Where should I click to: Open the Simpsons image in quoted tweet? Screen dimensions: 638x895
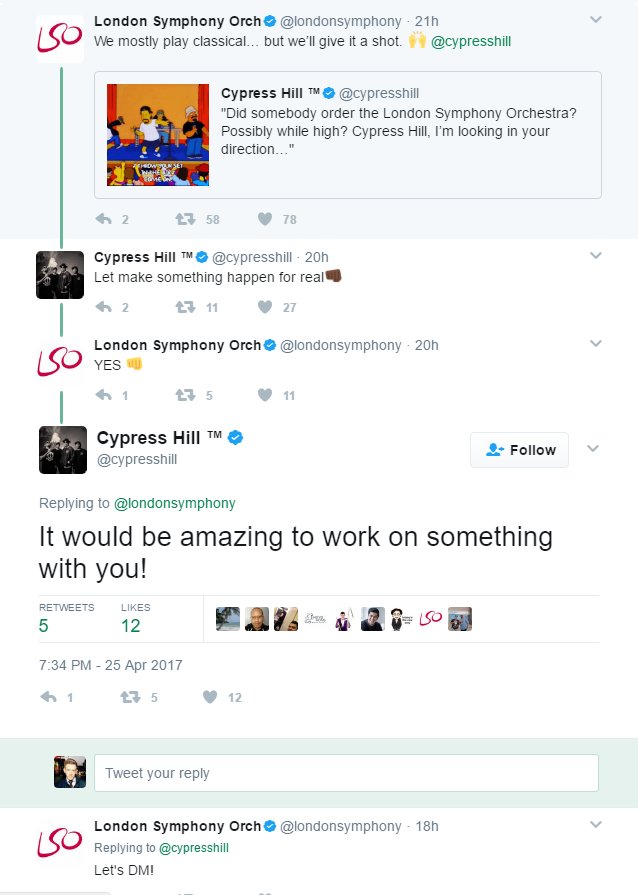click(159, 135)
